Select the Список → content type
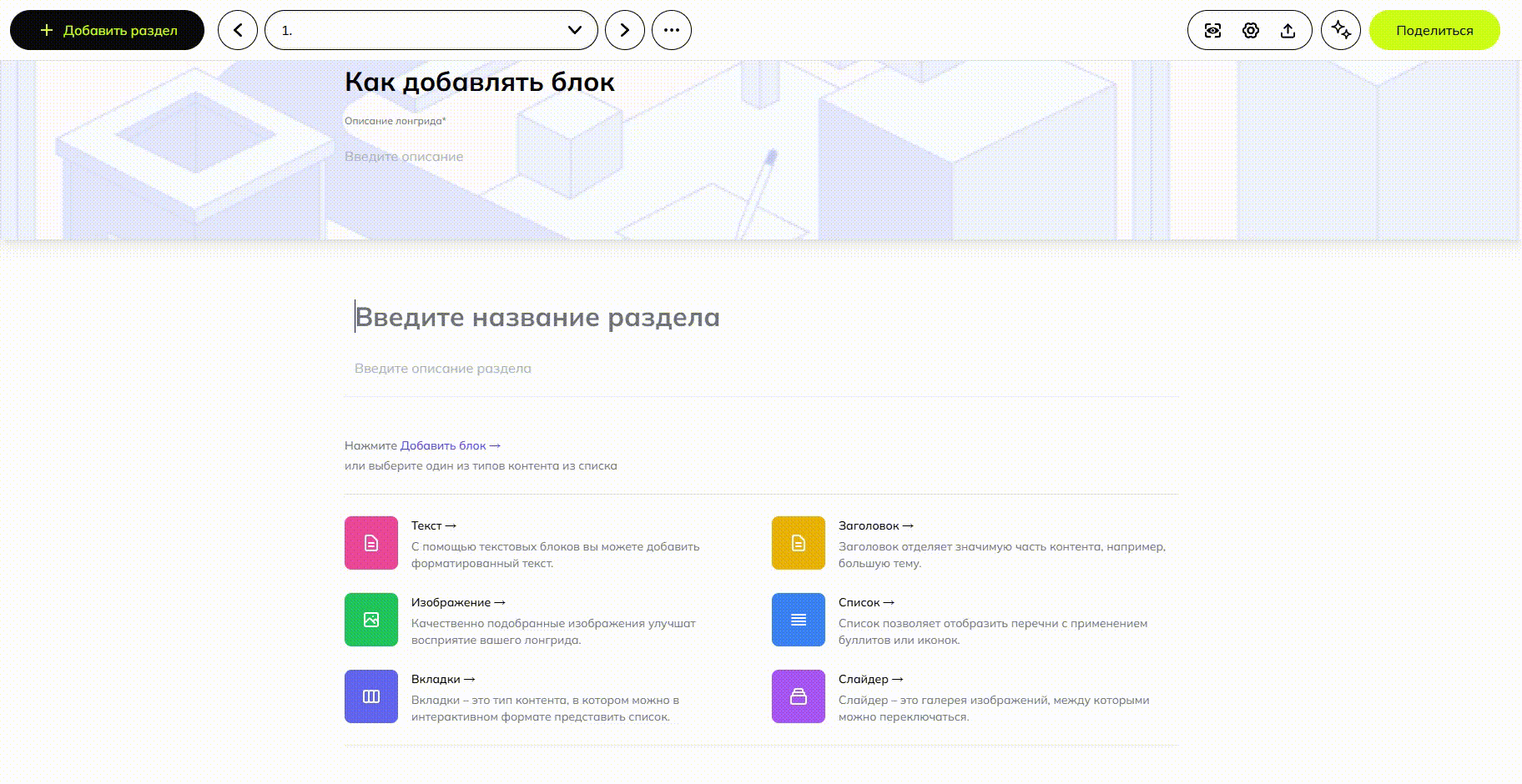The image size is (1522, 784). (x=866, y=602)
